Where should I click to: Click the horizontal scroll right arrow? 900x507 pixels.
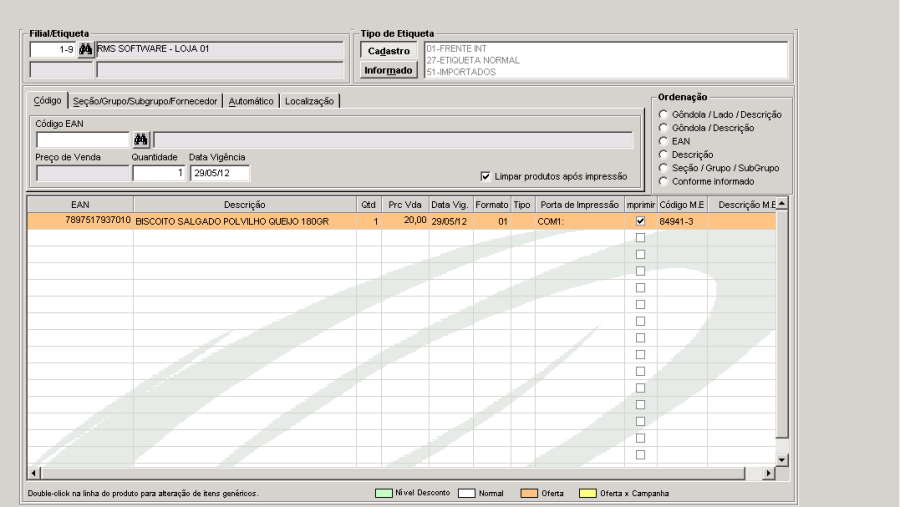point(768,473)
